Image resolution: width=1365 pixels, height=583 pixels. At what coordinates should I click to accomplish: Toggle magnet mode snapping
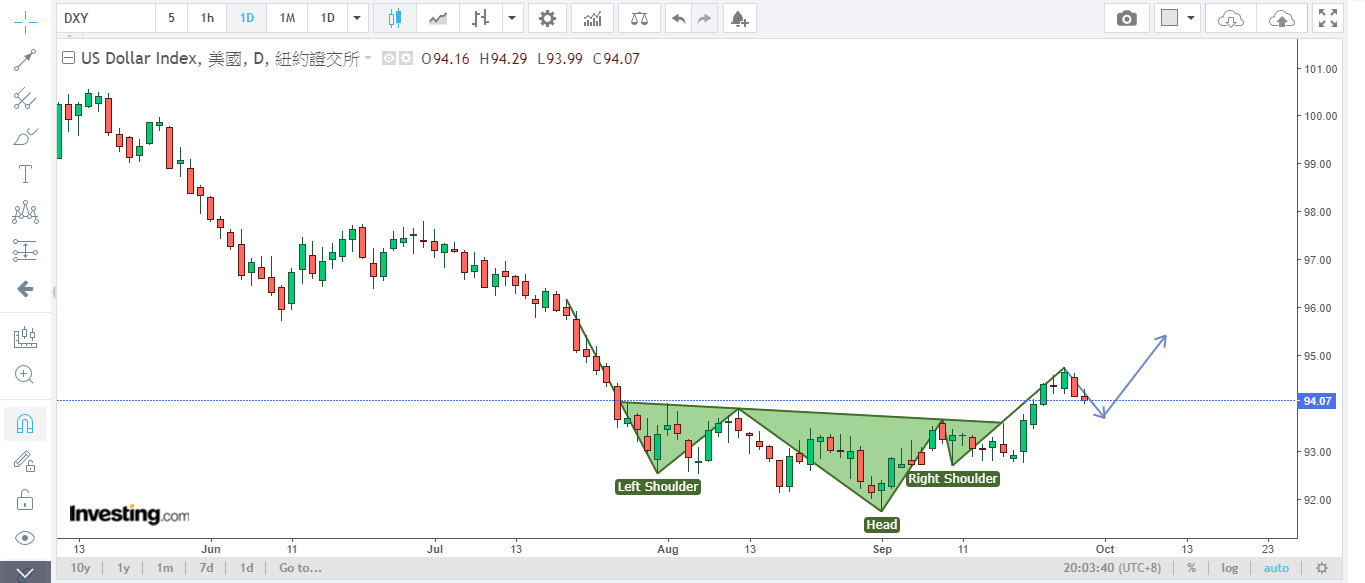(25, 424)
